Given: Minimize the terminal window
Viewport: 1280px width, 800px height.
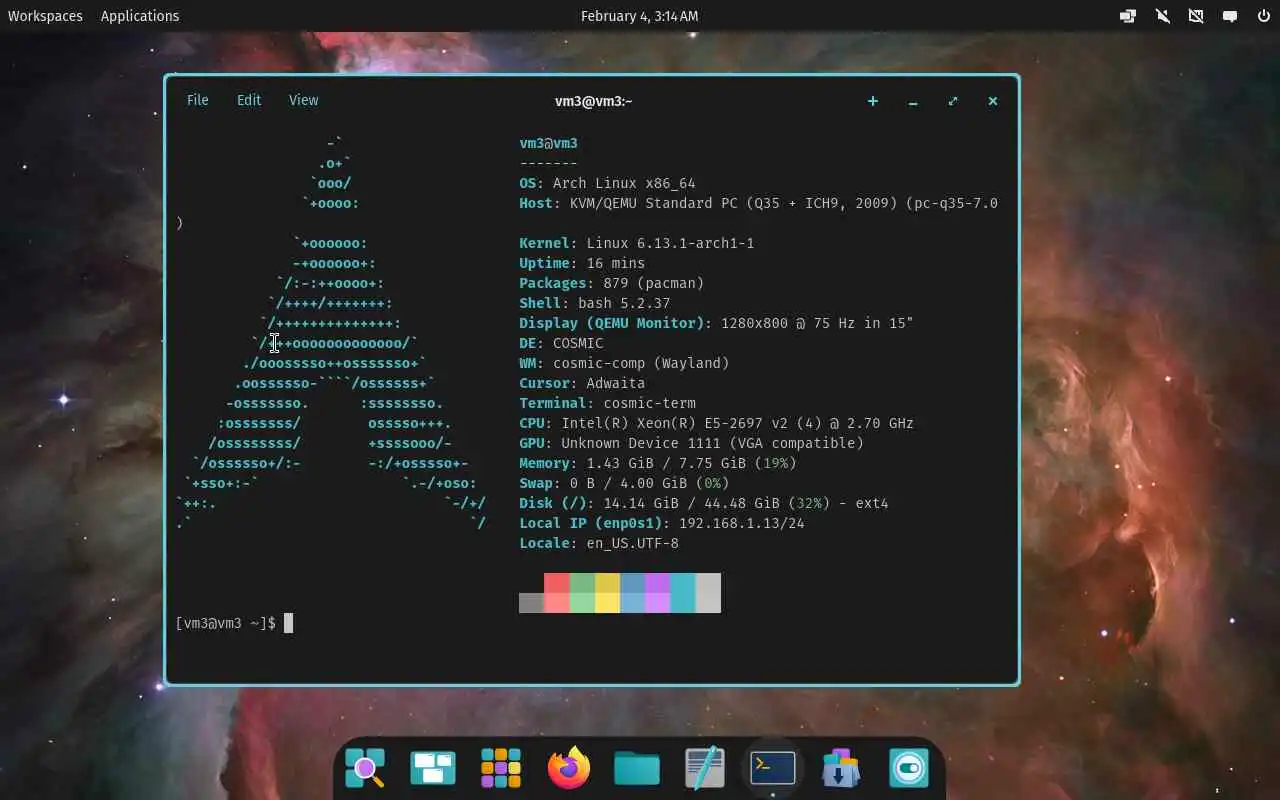Looking at the screenshot, I should [913, 101].
